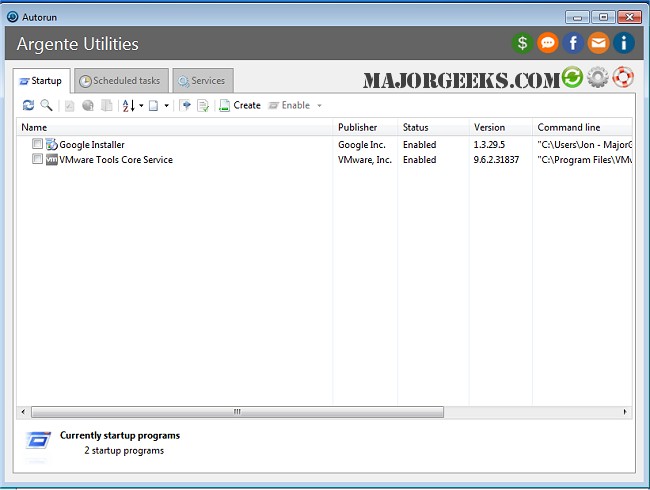The height and width of the screenshot is (490, 650).
Task: Click the C:\Users\Jon command line cell
Action: coord(585,145)
